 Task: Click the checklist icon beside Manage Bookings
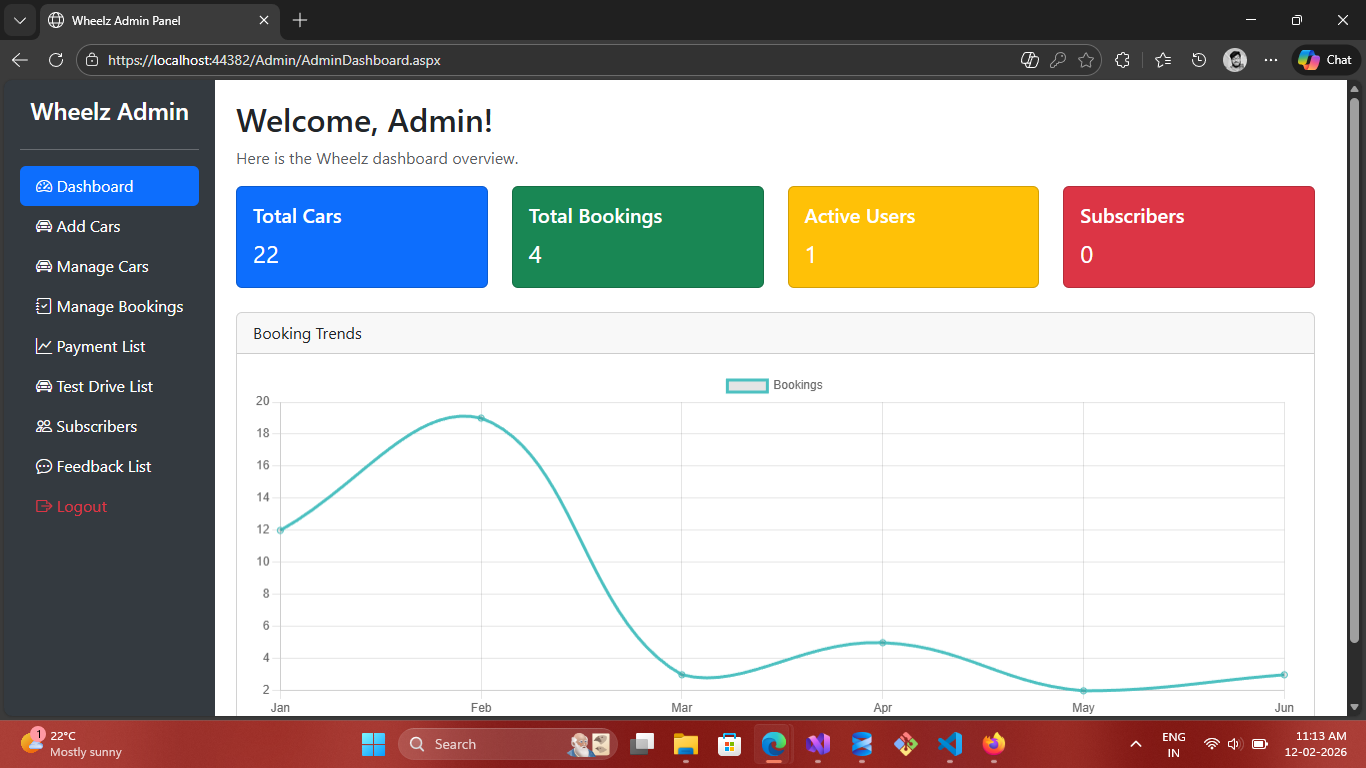click(44, 307)
